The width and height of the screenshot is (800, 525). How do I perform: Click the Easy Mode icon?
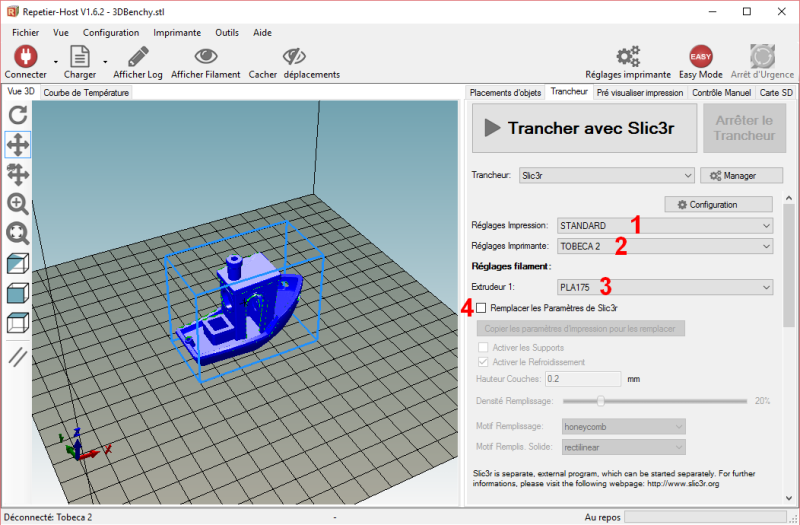(701, 56)
